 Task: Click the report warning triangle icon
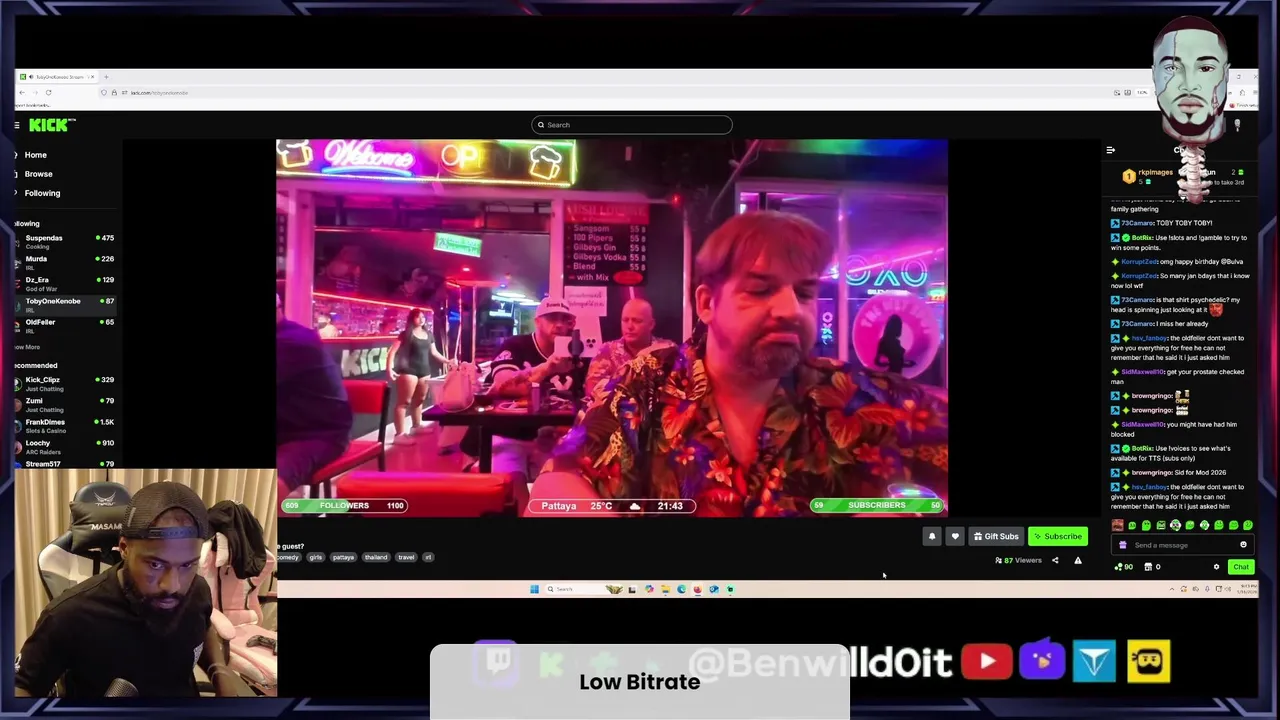point(1078,561)
